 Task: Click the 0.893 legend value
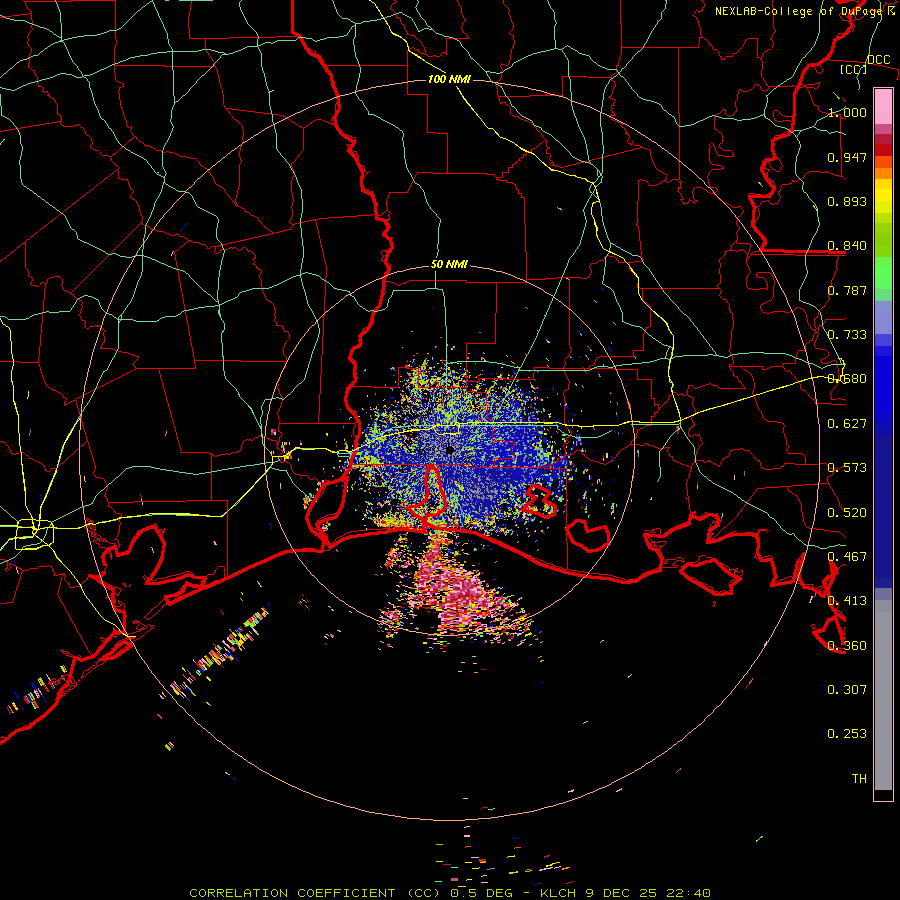coord(847,201)
